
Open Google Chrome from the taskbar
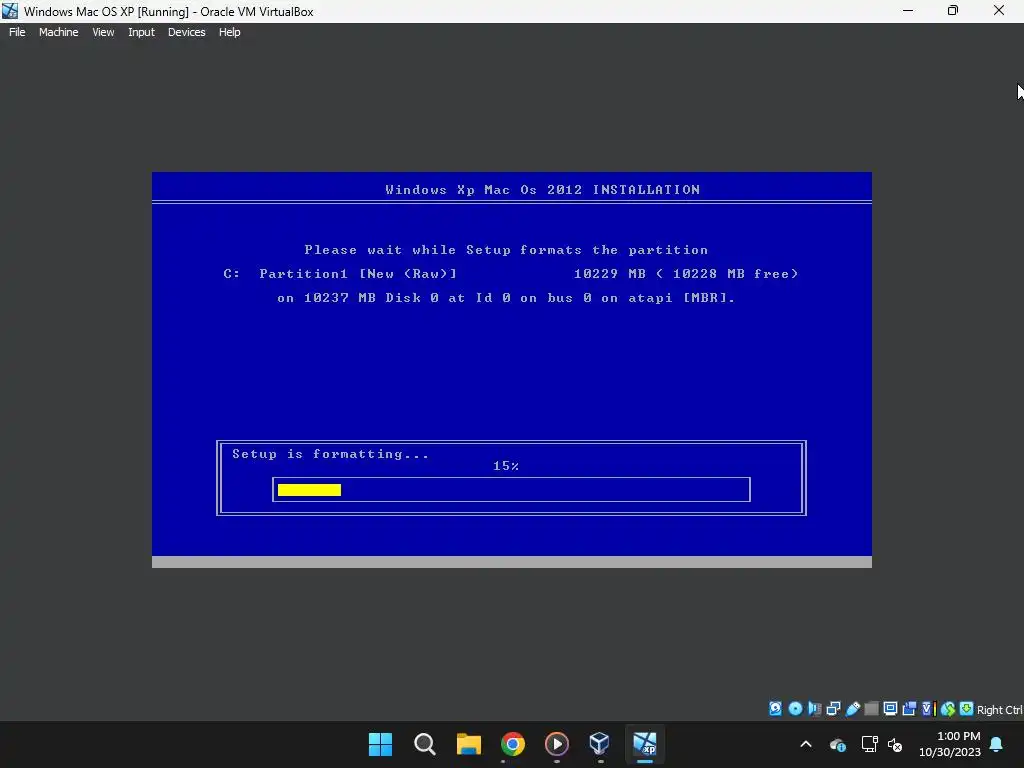pyautogui.click(x=513, y=744)
